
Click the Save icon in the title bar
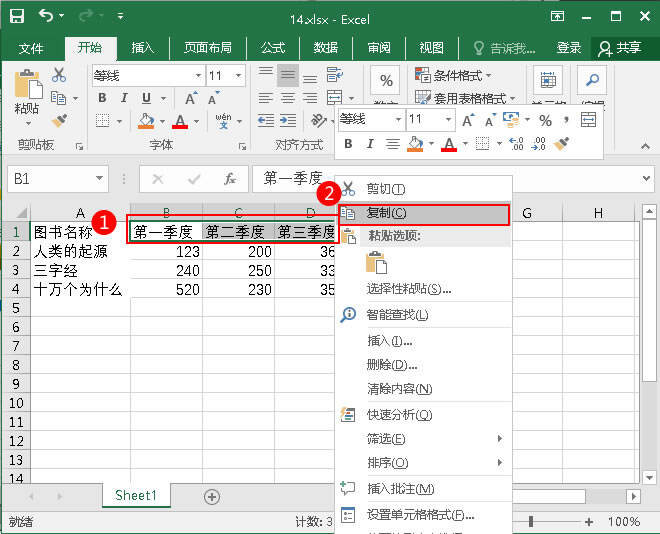17,16
